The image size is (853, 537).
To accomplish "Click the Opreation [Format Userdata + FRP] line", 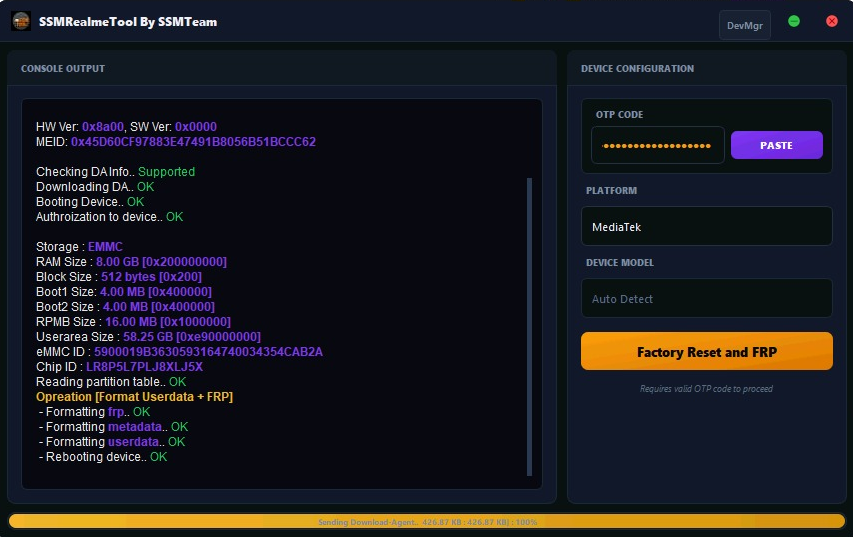I will [x=134, y=397].
